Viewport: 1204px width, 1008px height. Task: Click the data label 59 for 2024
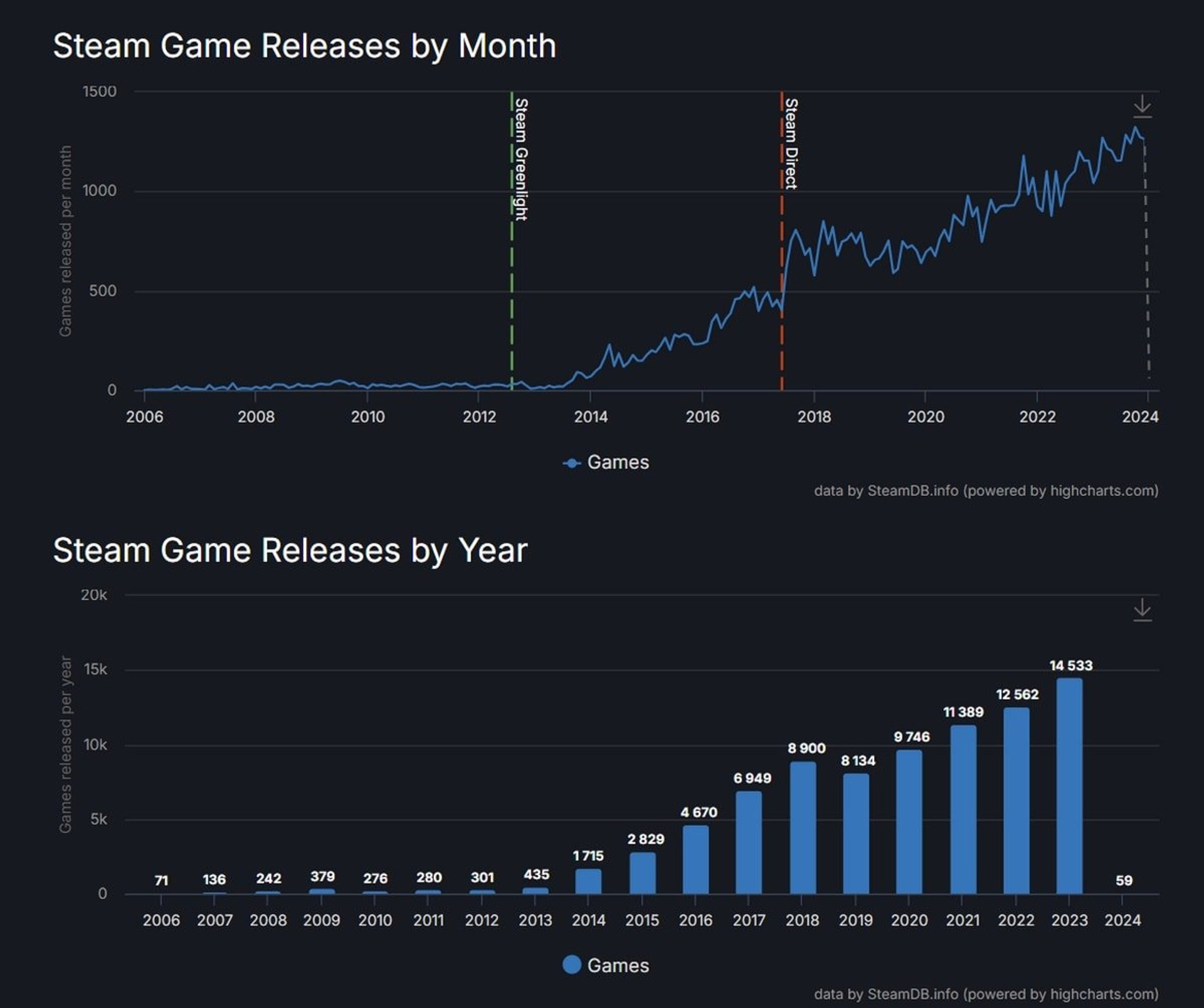(x=1124, y=881)
